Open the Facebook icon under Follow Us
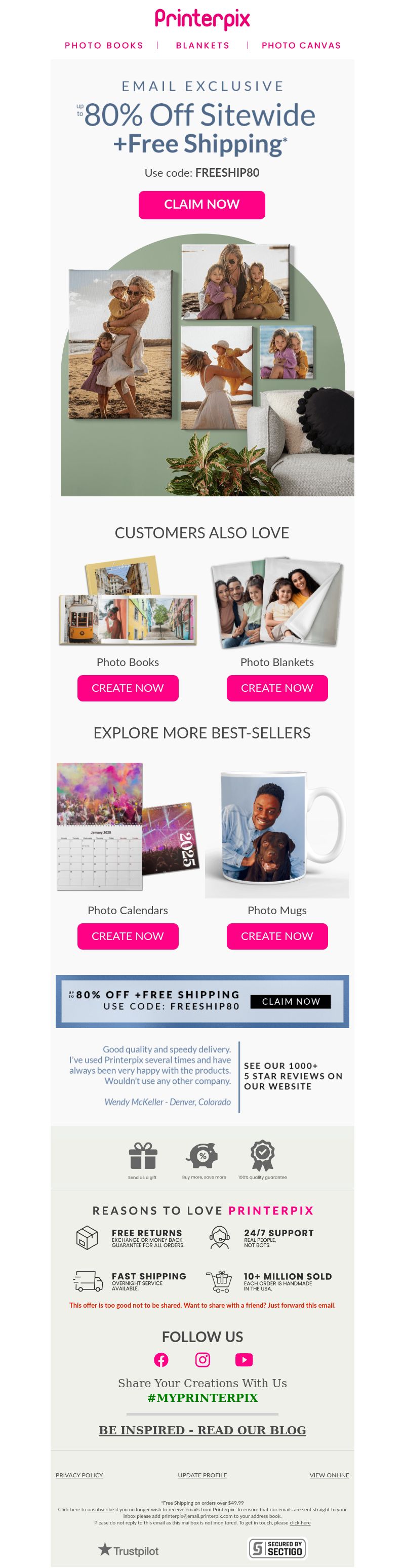This screenshot has height=1568, width=405. point(161,1359)
